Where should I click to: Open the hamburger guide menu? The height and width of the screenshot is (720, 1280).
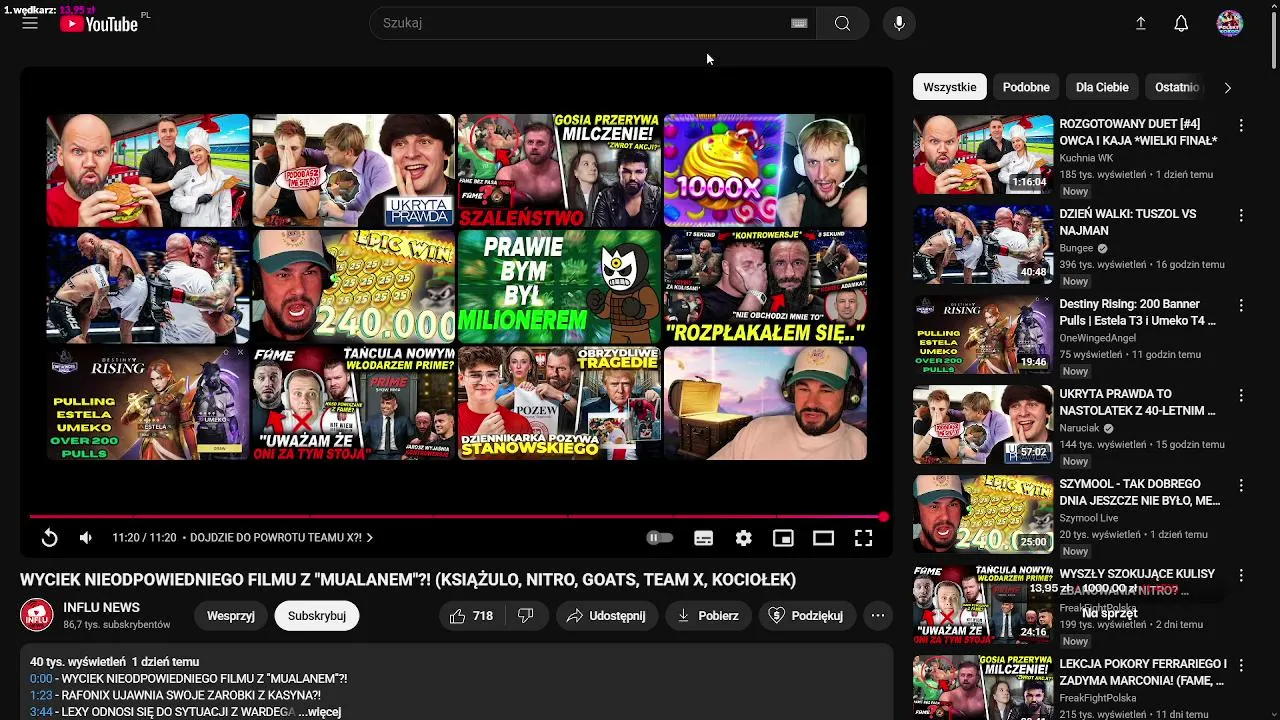pyautogui.click(x=30, y=23)
